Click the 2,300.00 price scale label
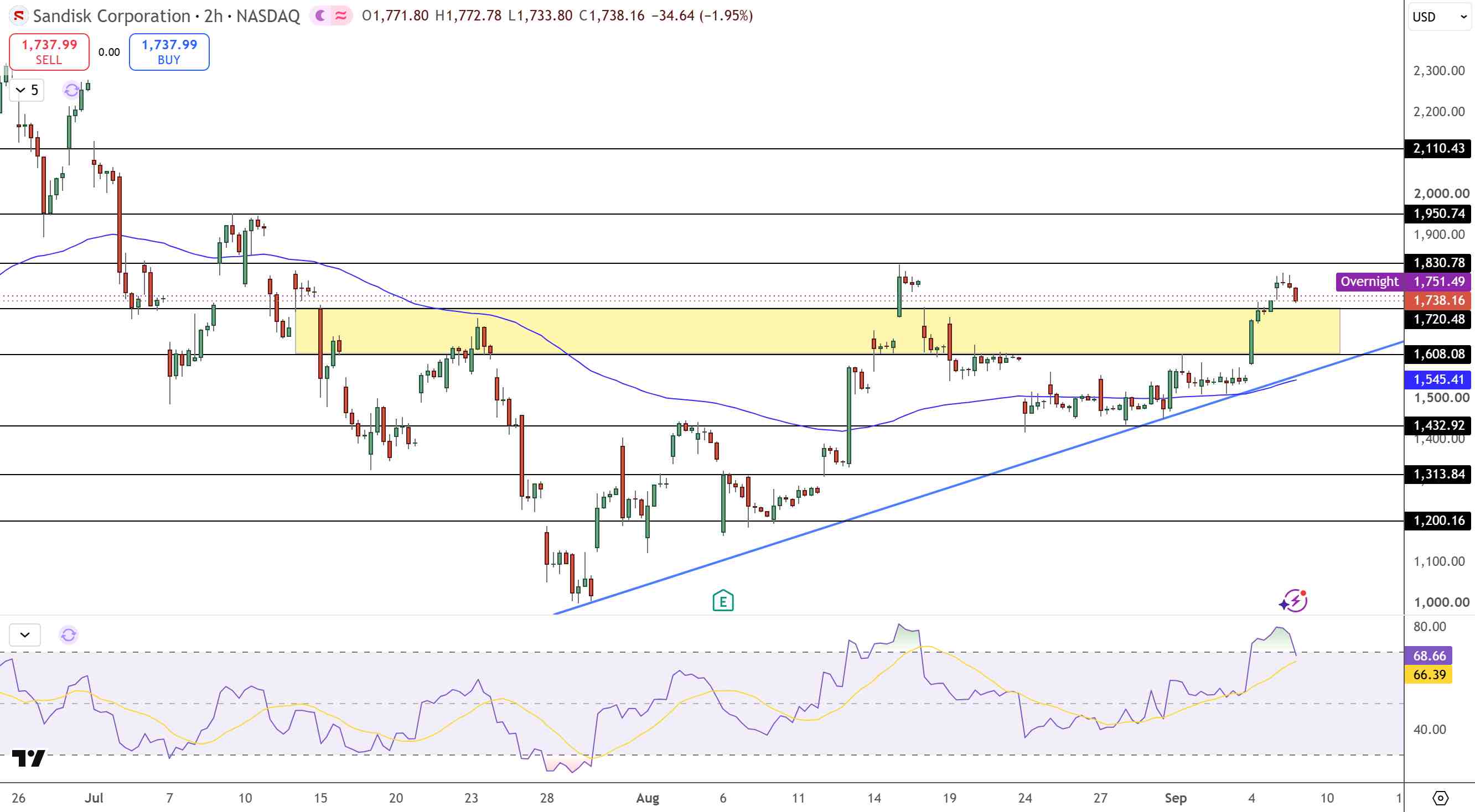This screenshot has height=812, width=1475. (x=1439, y=71)
